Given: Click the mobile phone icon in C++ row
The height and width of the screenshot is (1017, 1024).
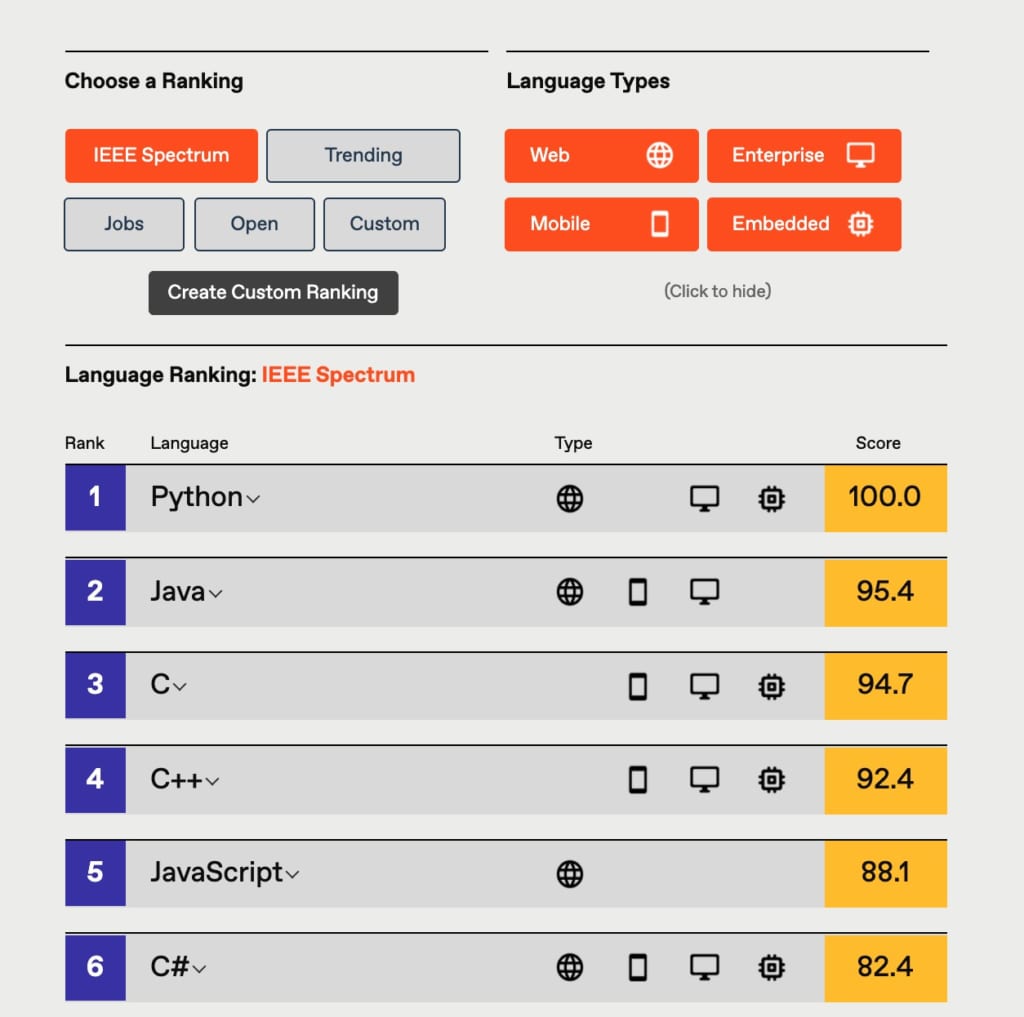Looking at the screenshot, I should click(638, 779).
